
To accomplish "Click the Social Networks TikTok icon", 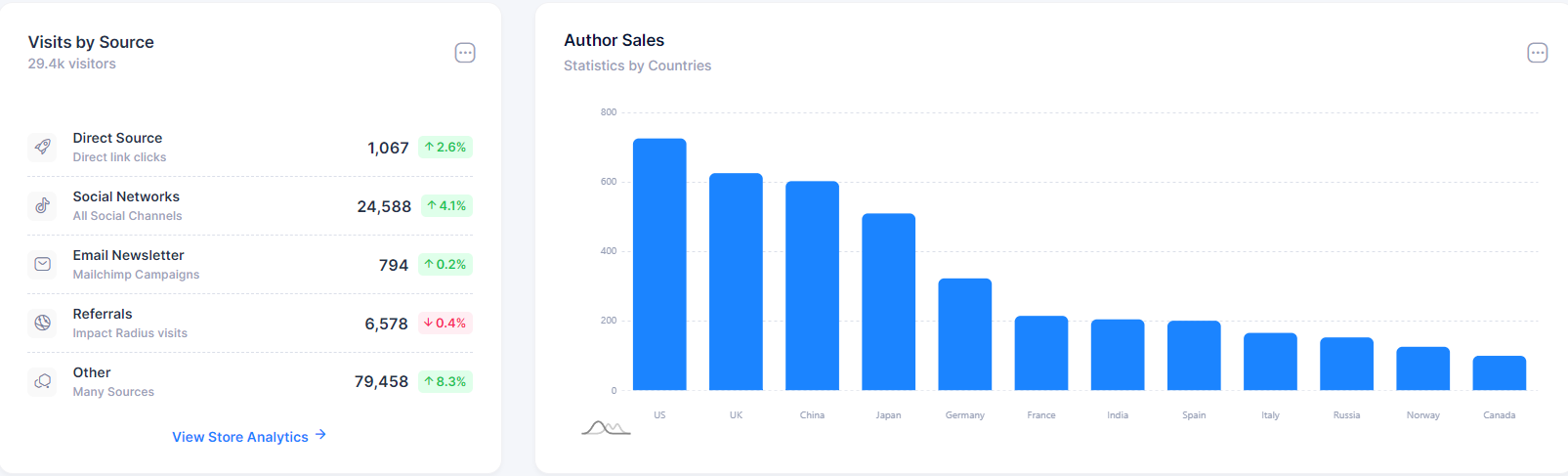I will pos(43,205).
